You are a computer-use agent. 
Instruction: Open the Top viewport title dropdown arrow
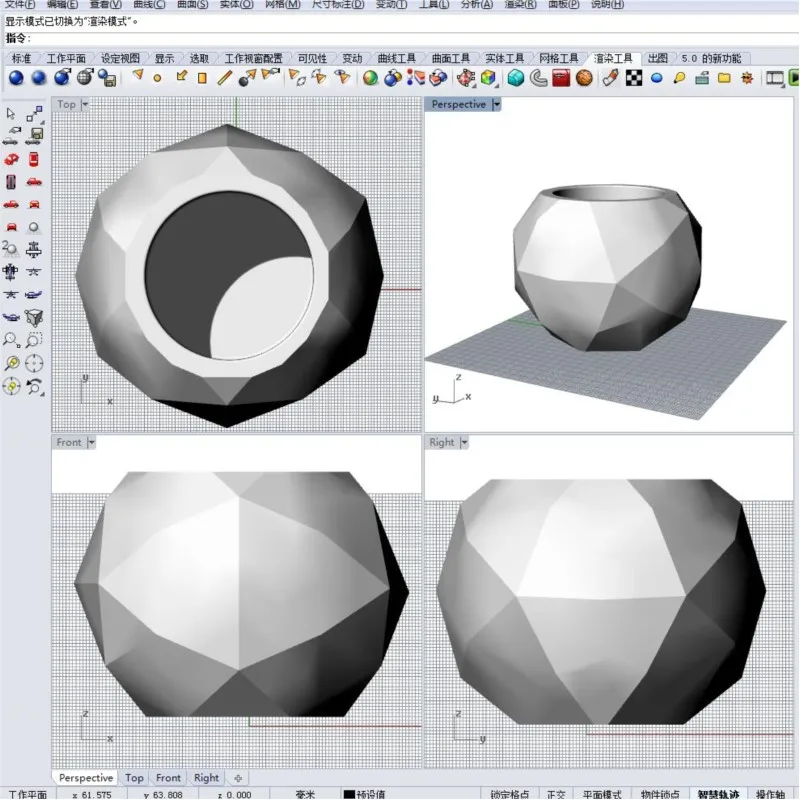85,104
